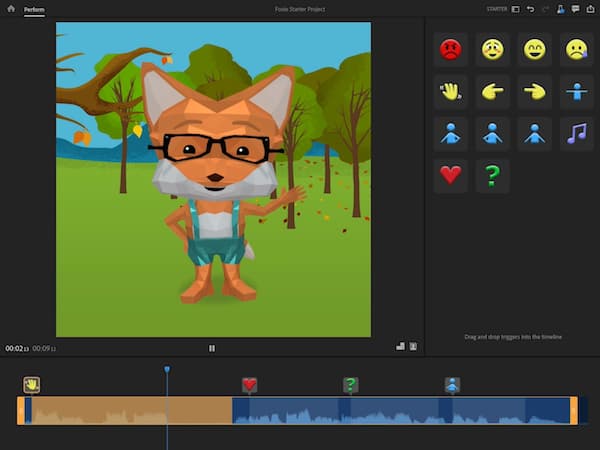Select the arms outstretched pose trigger
The height and width of the screenshot is (450, 600).
577,92
